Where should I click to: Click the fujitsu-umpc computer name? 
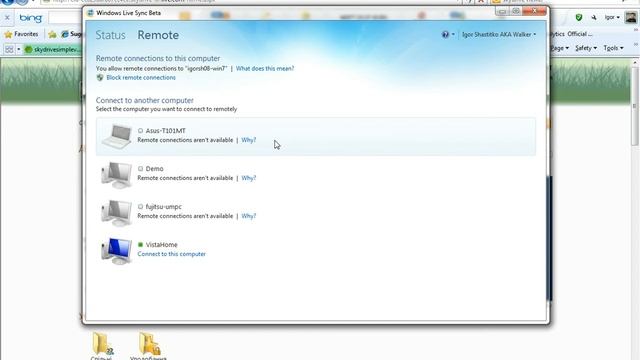tap(163, 207)
